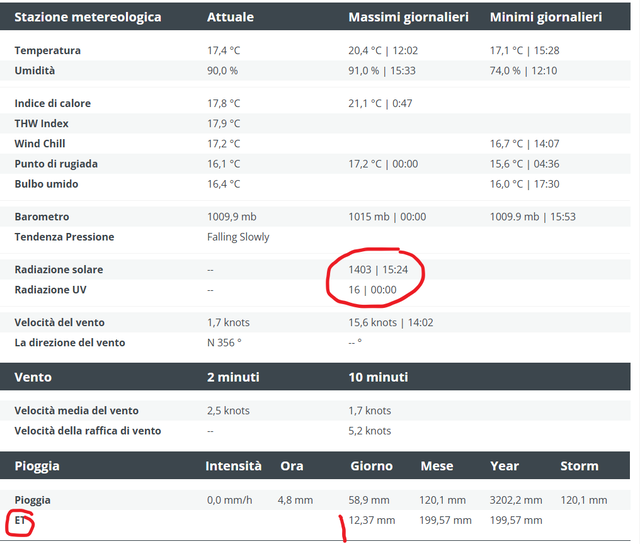Select 'Velocità della raffica di vento' label

coord(88,431)
